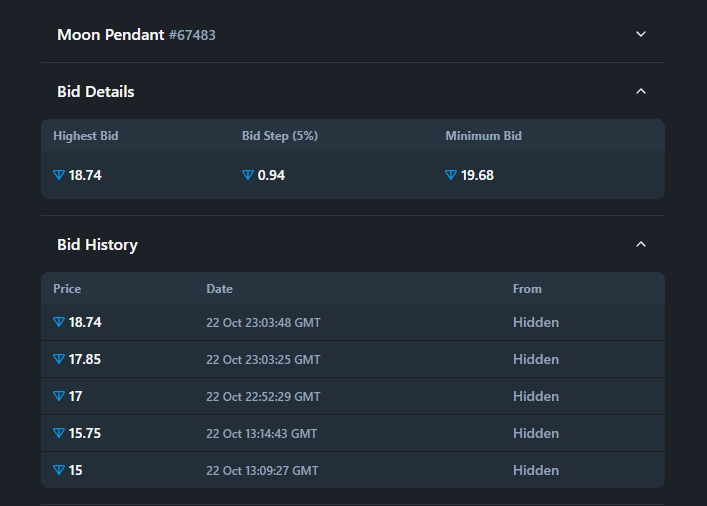Click the TON icon beside Bid Step 0.94

pyautogui.click(x=248, y=175)
